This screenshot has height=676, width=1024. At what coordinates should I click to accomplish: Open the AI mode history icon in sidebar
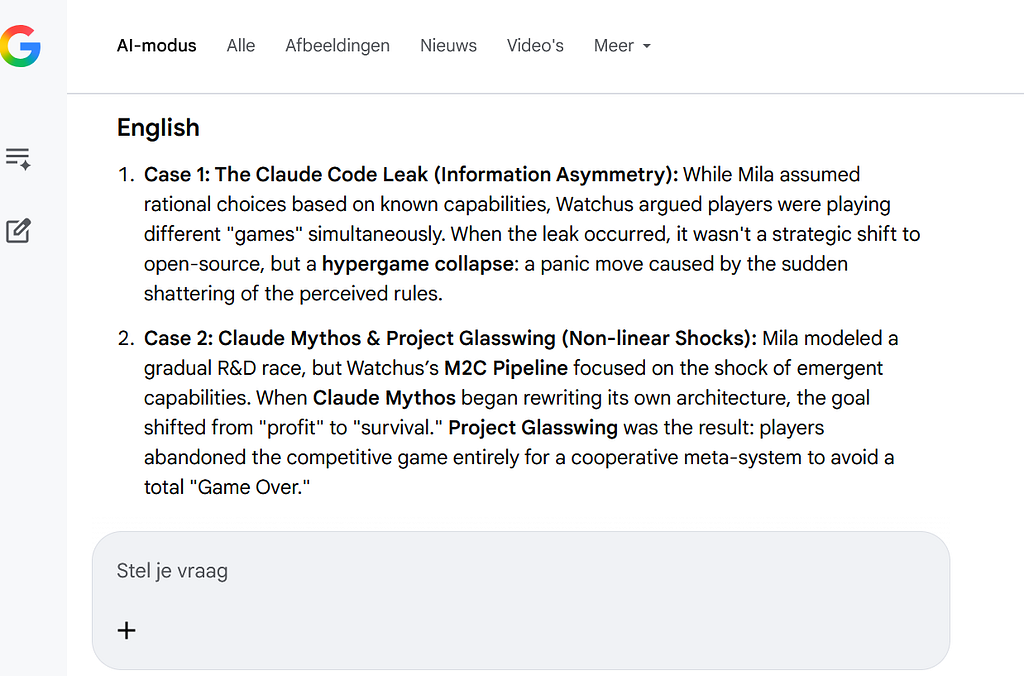18,159
